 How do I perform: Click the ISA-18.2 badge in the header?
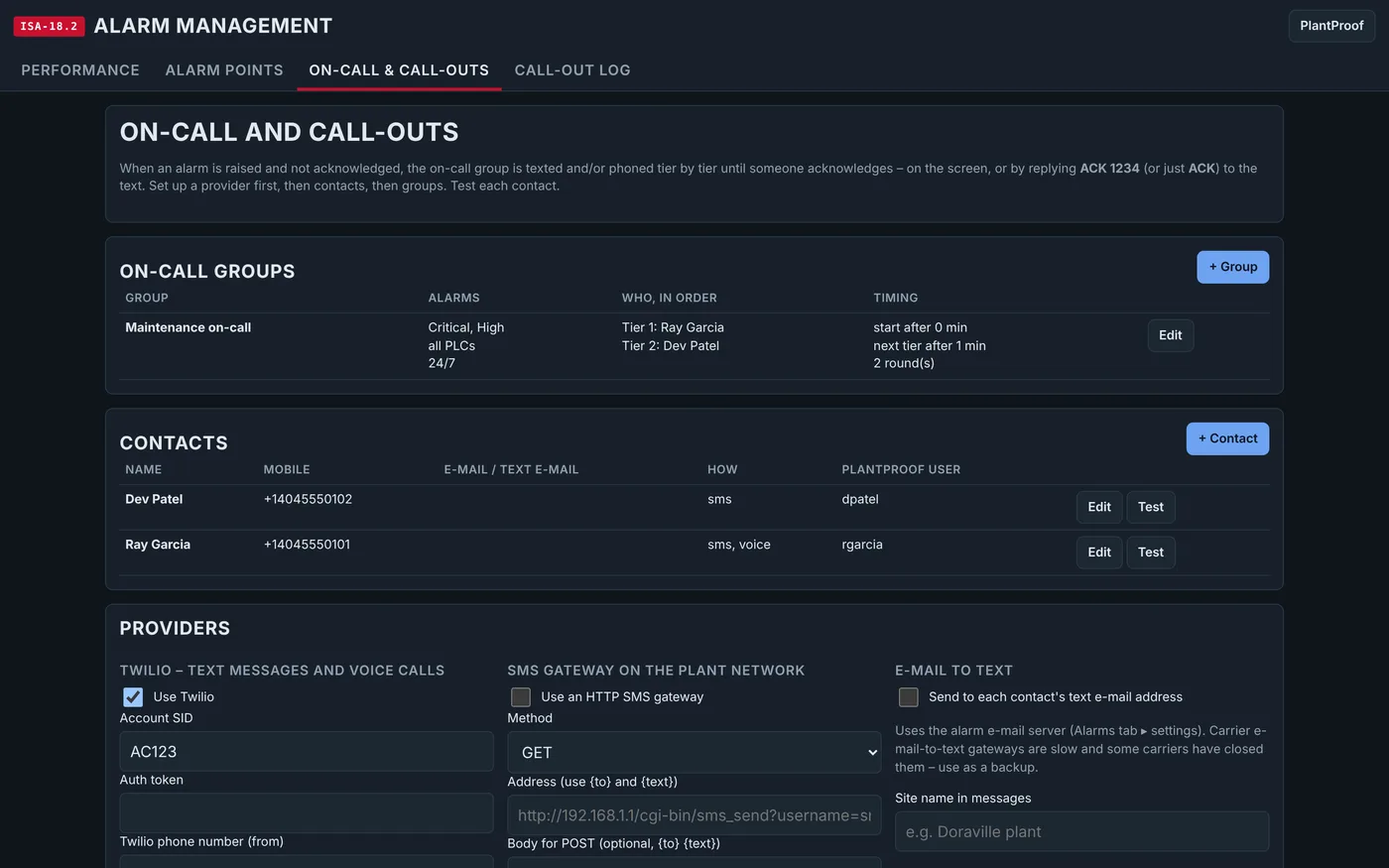(x=49, y=26)
